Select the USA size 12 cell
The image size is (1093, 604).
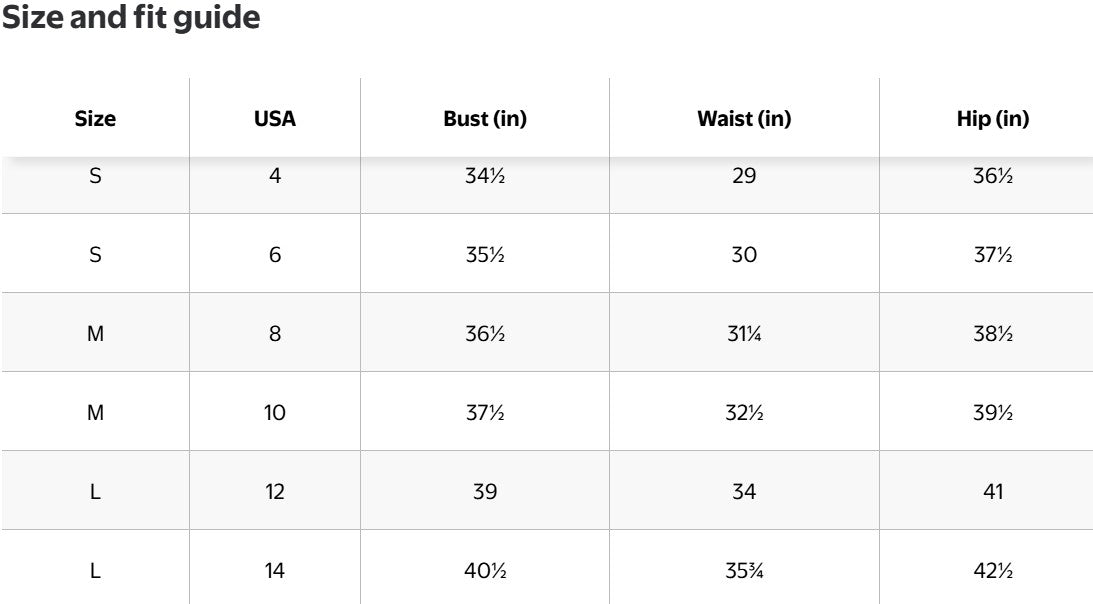[x=275, y=492]
